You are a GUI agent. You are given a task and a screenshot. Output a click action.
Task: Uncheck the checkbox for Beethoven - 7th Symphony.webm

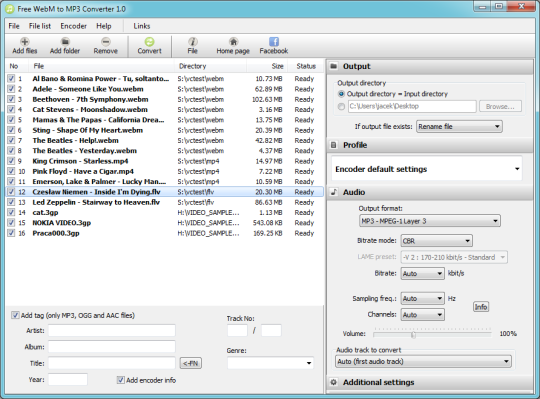pos(11,99)
